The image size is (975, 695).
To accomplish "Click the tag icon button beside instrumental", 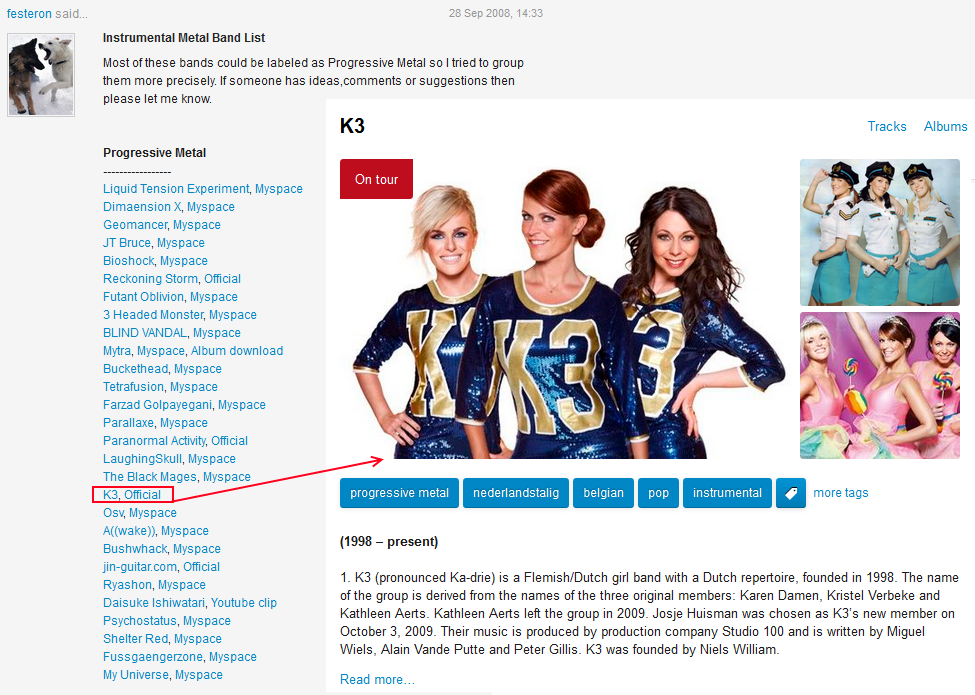I will tap(790, 493).
